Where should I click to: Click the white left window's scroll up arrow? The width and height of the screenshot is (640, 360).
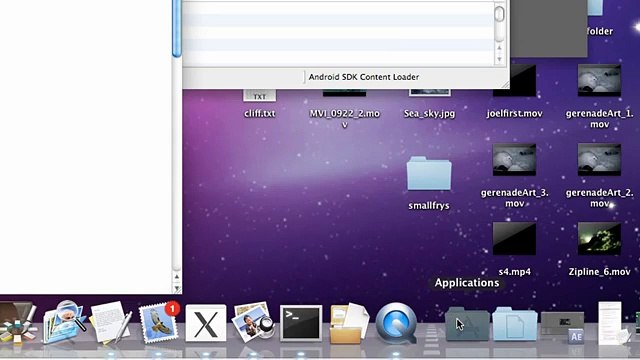click(x=177, y=277)
